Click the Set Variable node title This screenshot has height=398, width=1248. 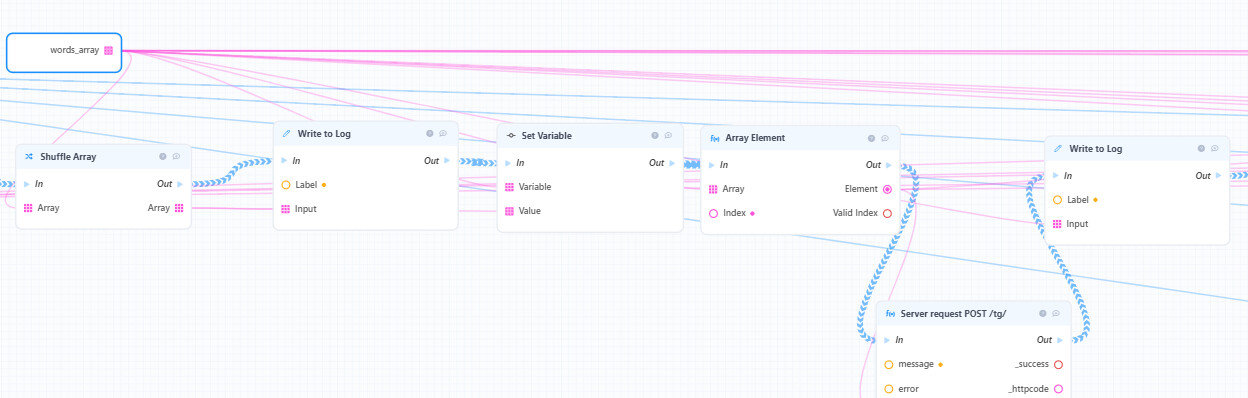[x=546, y=135]
